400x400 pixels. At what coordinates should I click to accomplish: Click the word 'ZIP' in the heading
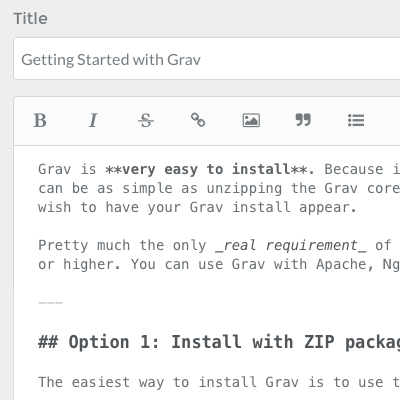pyautogui.click(x=319, y=342)
